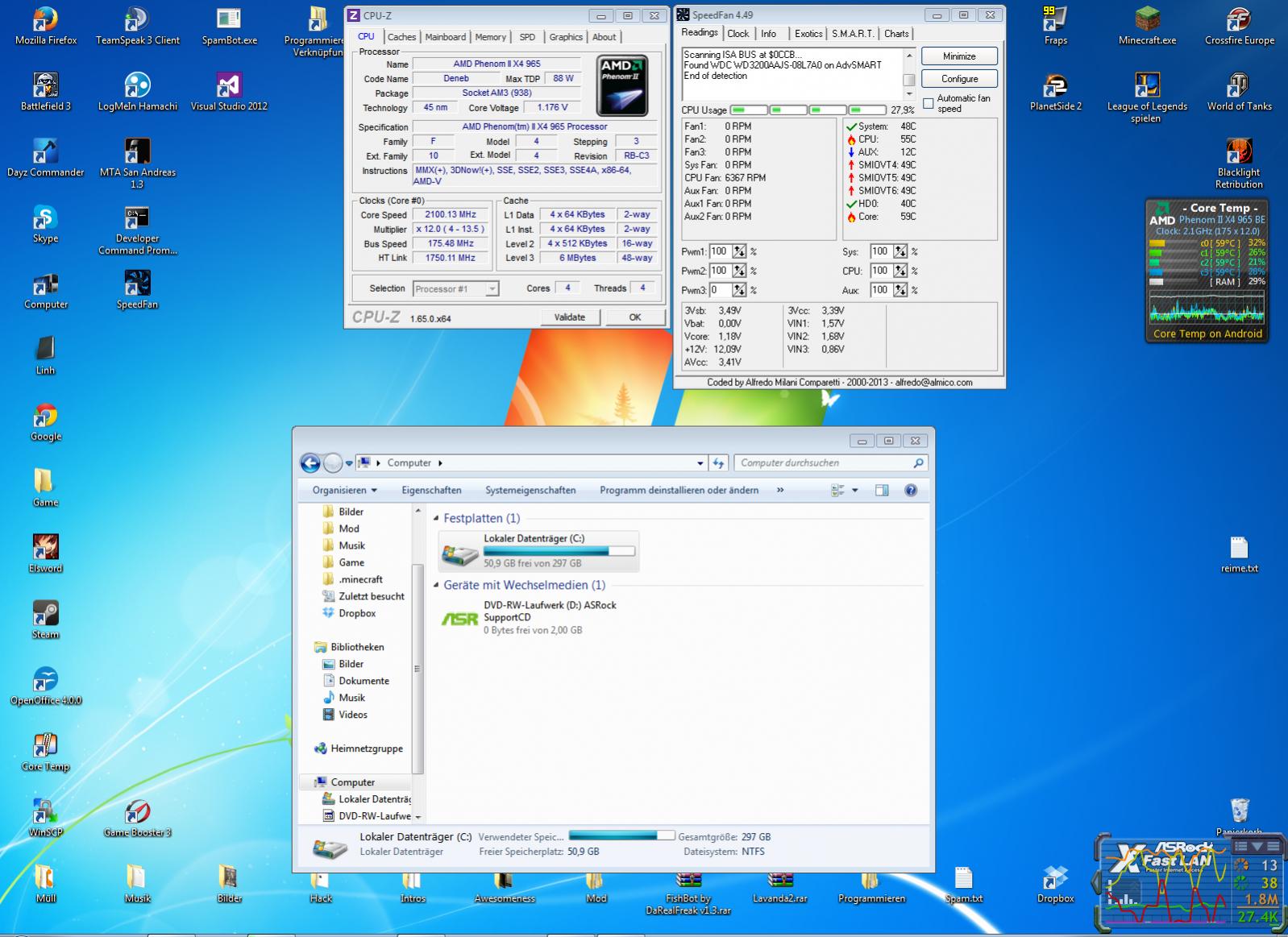Open Visual Studio 2012 shortcut
This screenshot has height=937, width=1288.
click(230, 92)
